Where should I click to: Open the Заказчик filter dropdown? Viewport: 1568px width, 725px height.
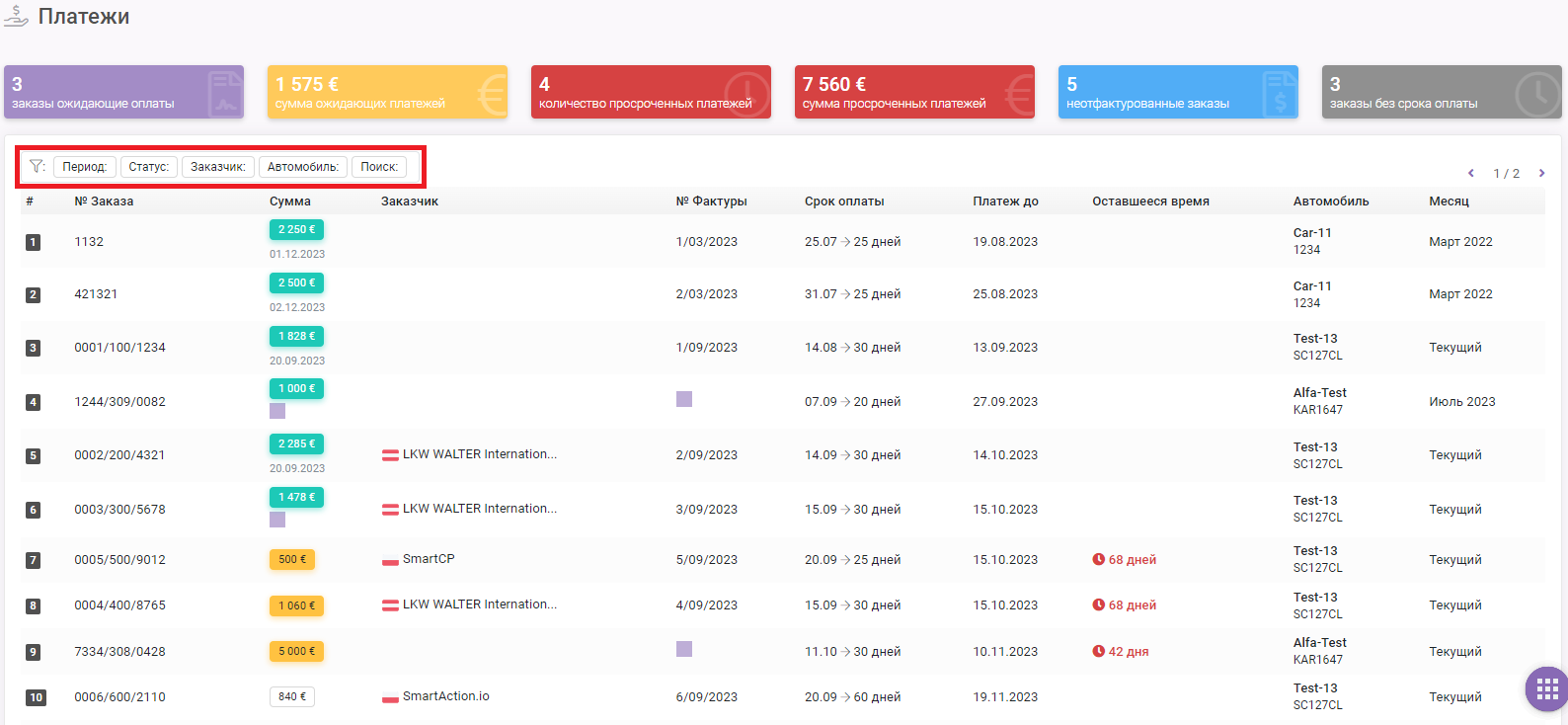218,167
